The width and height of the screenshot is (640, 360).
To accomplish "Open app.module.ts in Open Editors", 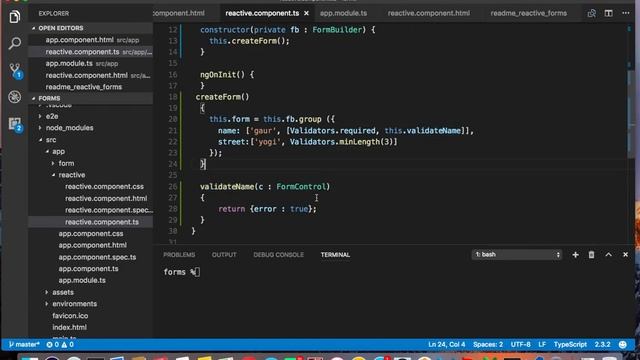I will point(91,64).
